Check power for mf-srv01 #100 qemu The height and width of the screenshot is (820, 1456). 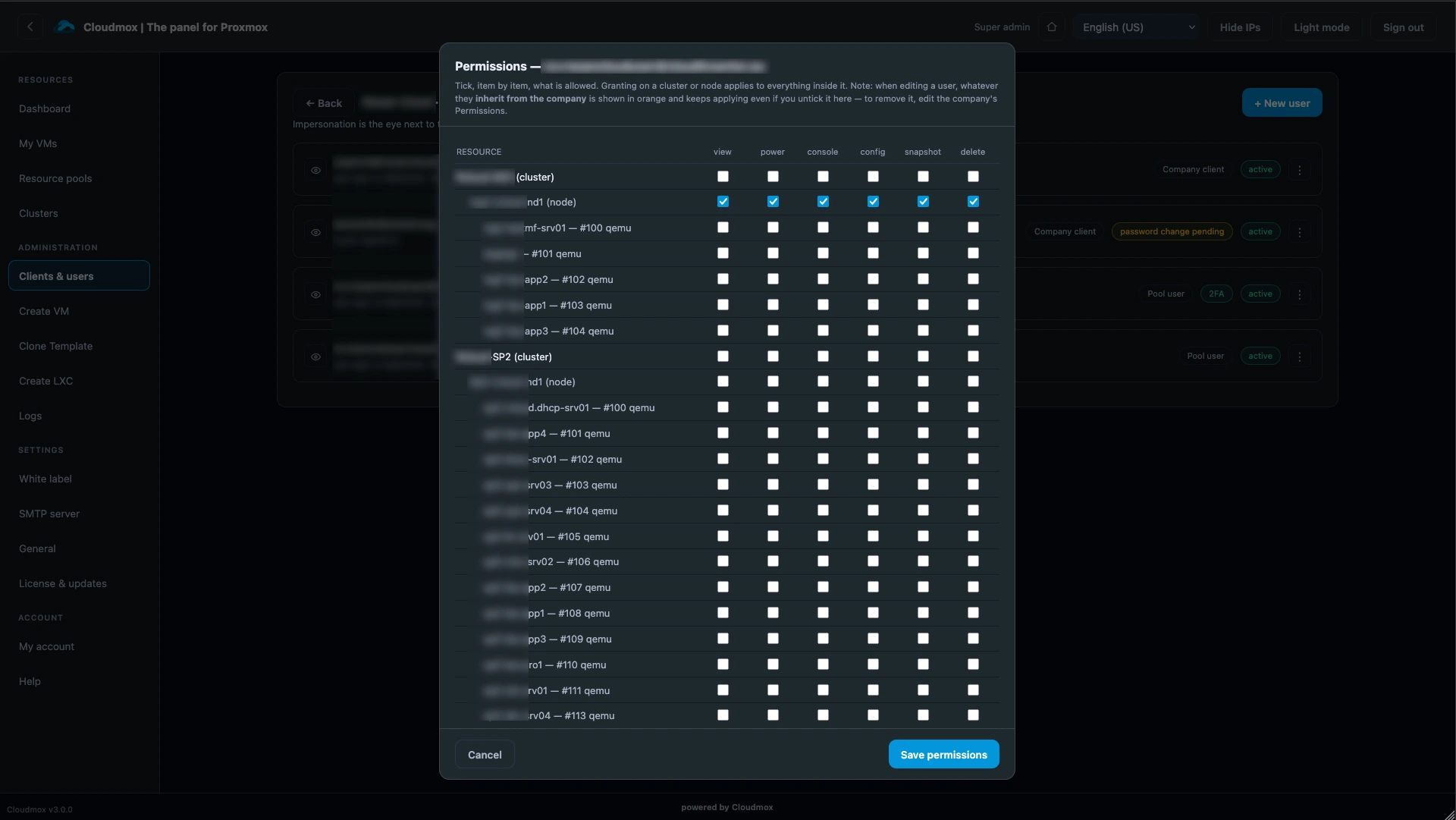(x=773, y=228)
